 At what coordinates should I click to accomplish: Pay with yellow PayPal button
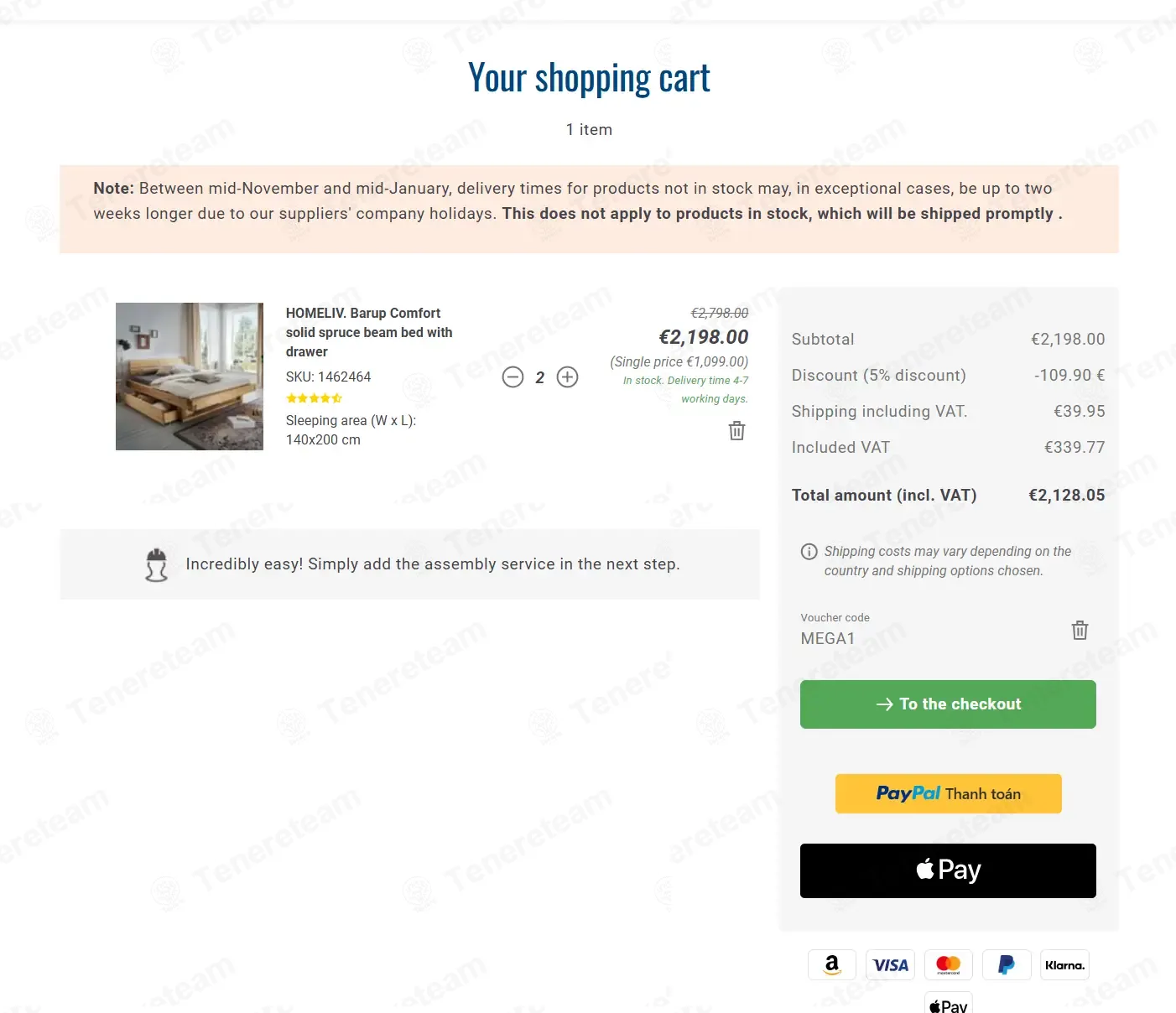point(948,793)
